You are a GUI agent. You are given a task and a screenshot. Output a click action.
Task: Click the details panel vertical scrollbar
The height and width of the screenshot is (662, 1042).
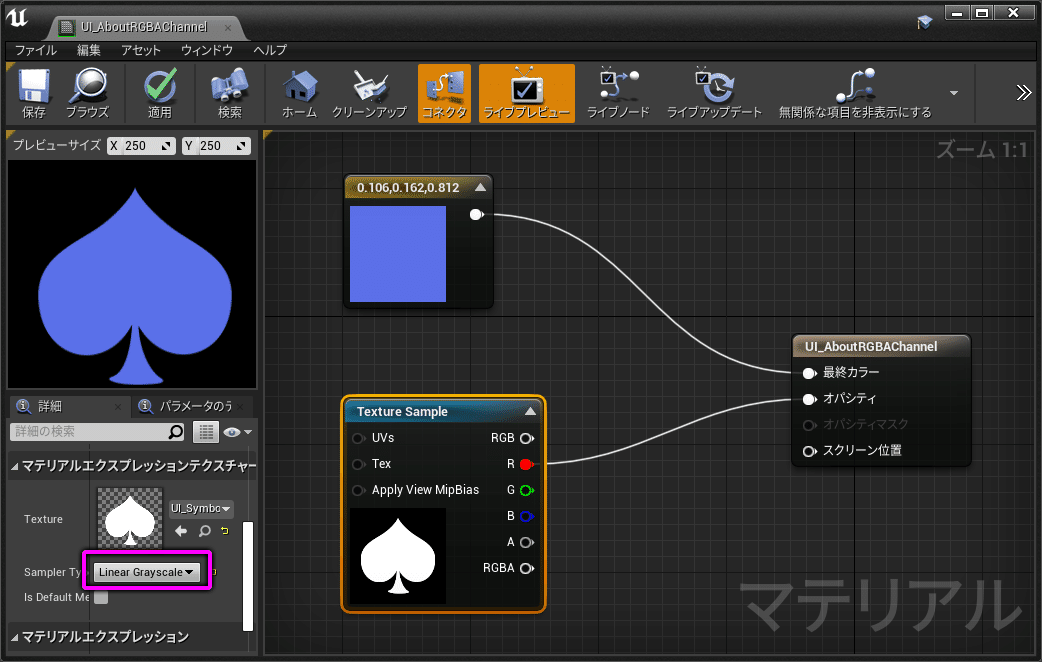click(x=248, y=576)
